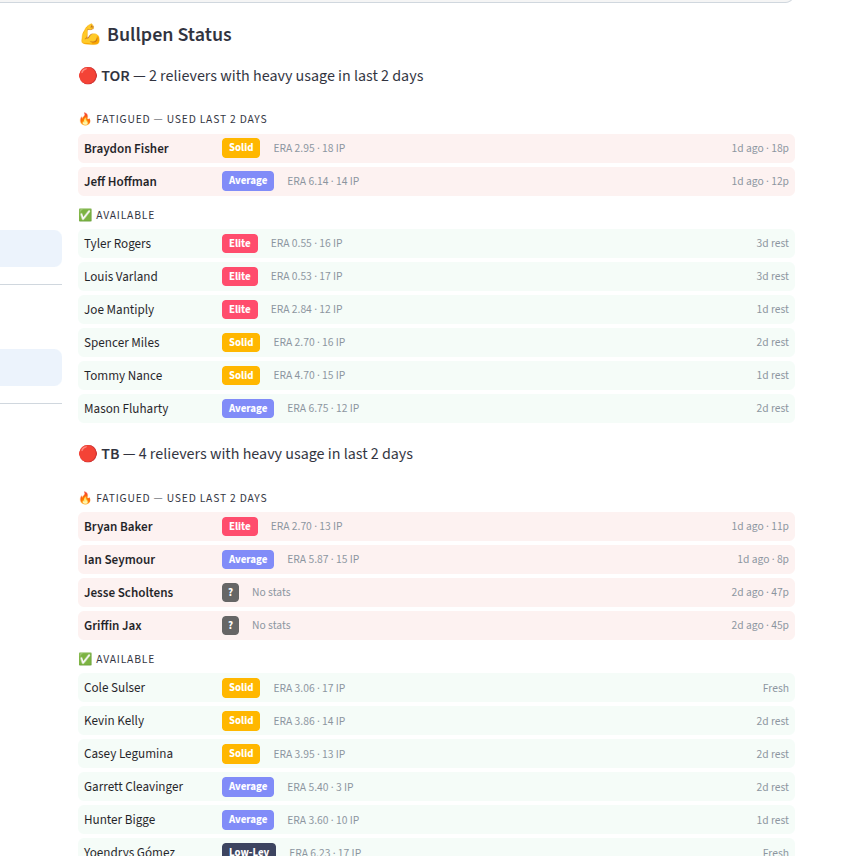Select the Bryan Baker player name
Image resolution: width=850 pixels, height=856 pixels.
coord(118,527)
